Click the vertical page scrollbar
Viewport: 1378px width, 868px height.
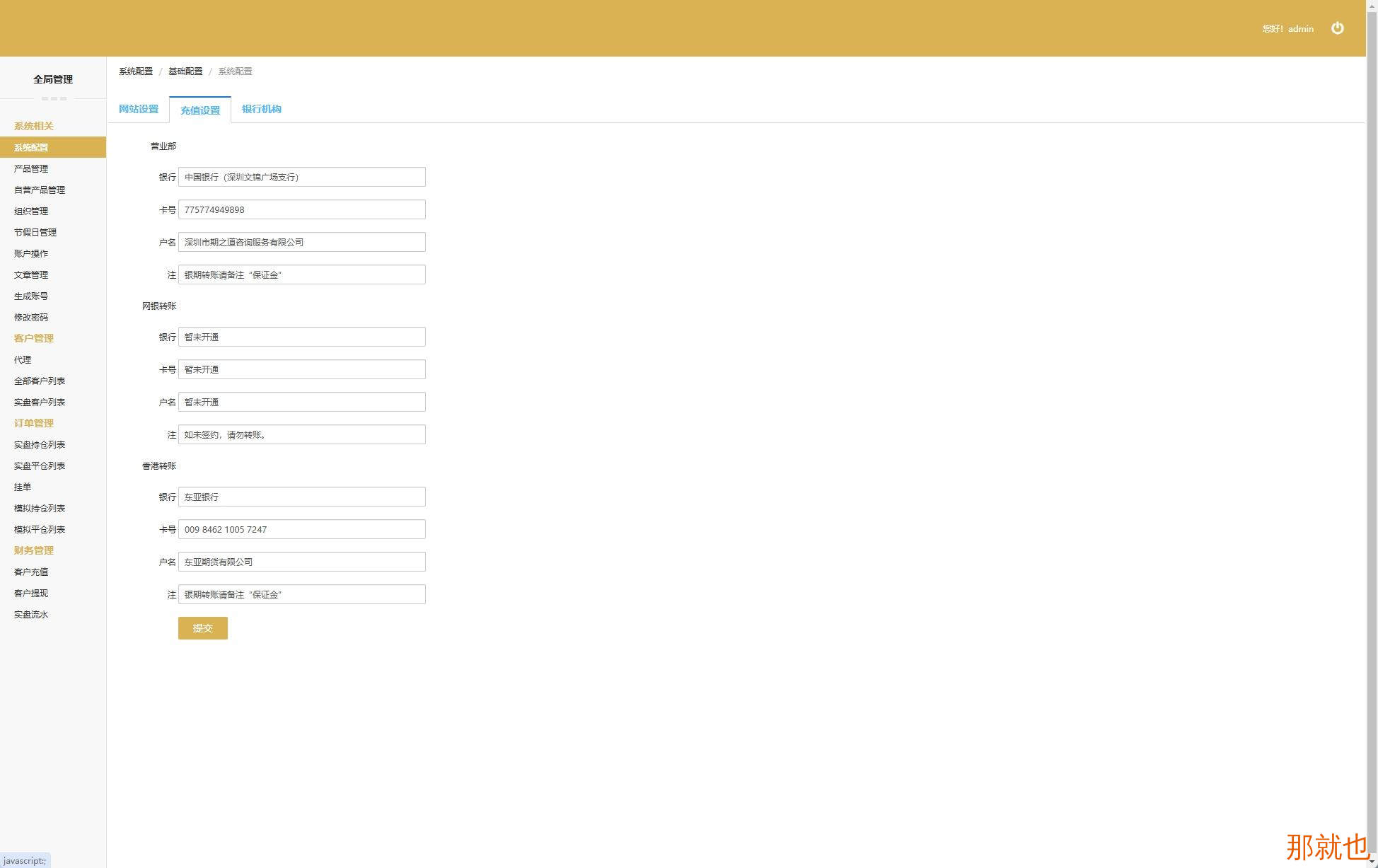click(x=1372, y=424)
